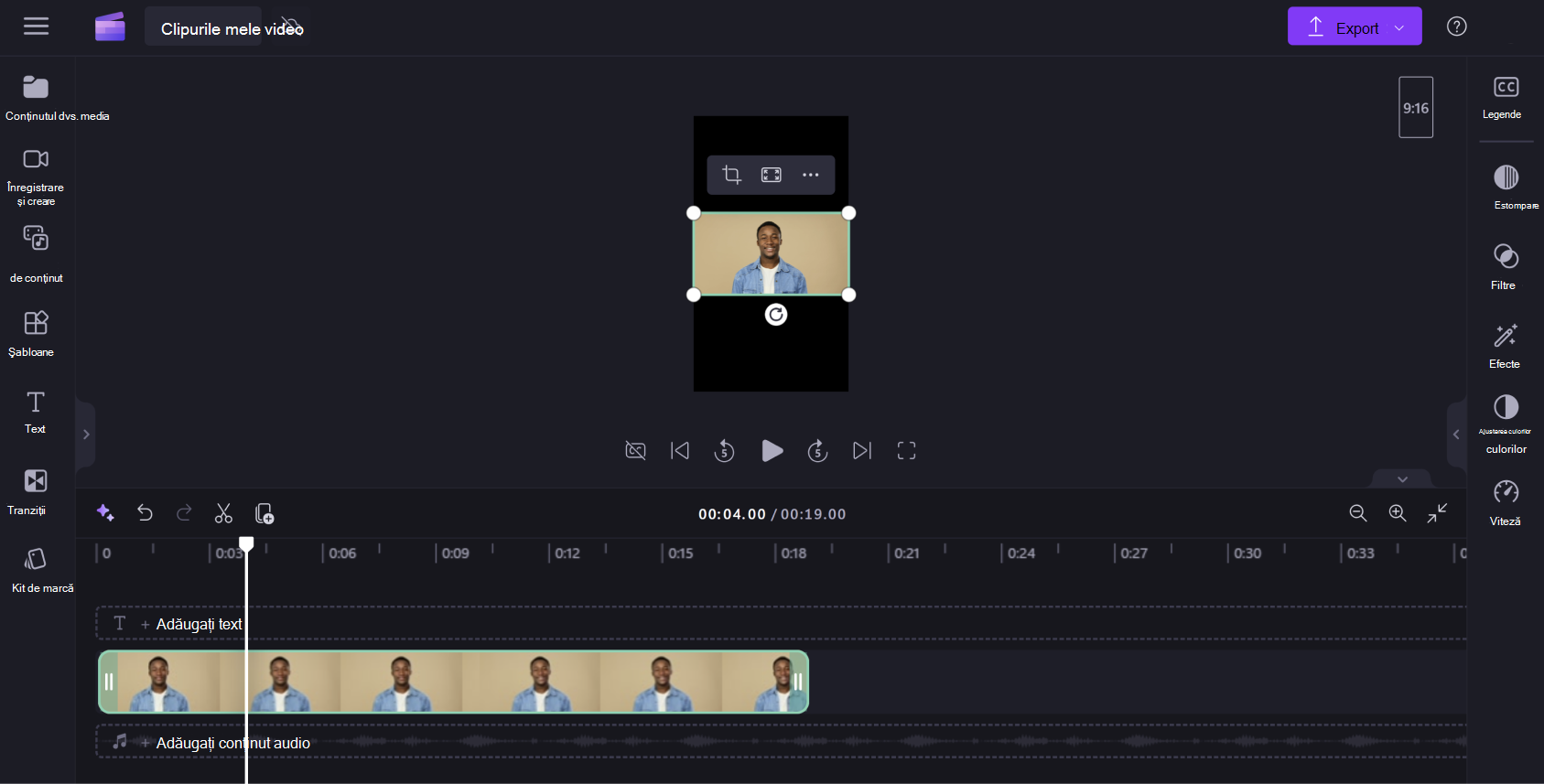Open the Legende captions panel
Screen dimensions: 1544x784
[x=1506, y=97]
